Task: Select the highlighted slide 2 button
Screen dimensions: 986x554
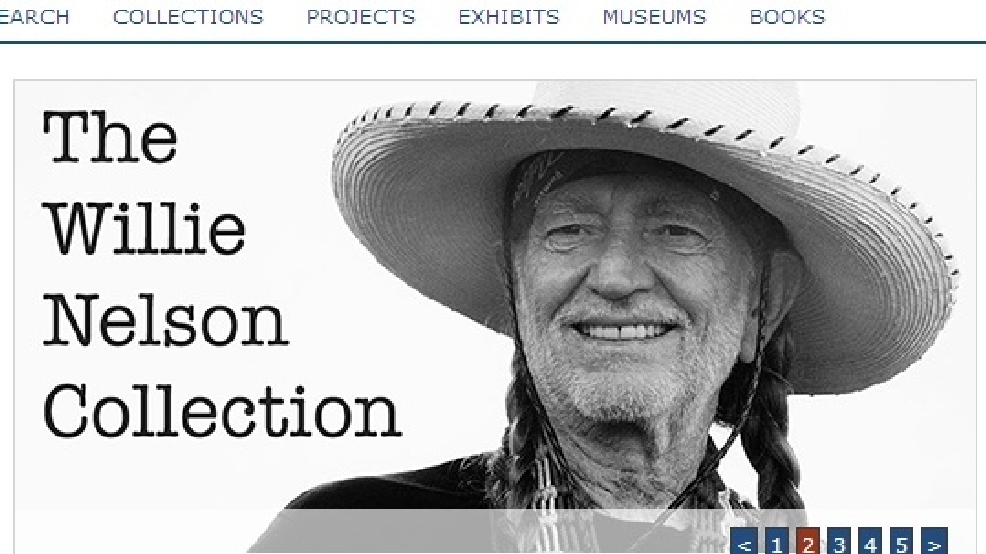Action: [x=808, y=541]
